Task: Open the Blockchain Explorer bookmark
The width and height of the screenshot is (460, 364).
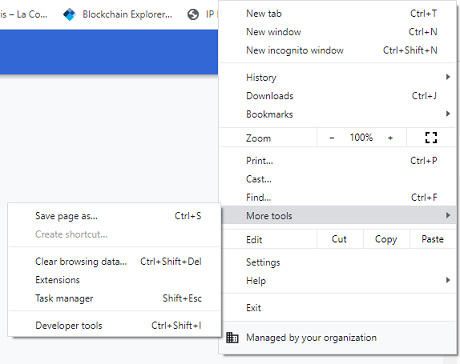Action: [118, 14]
